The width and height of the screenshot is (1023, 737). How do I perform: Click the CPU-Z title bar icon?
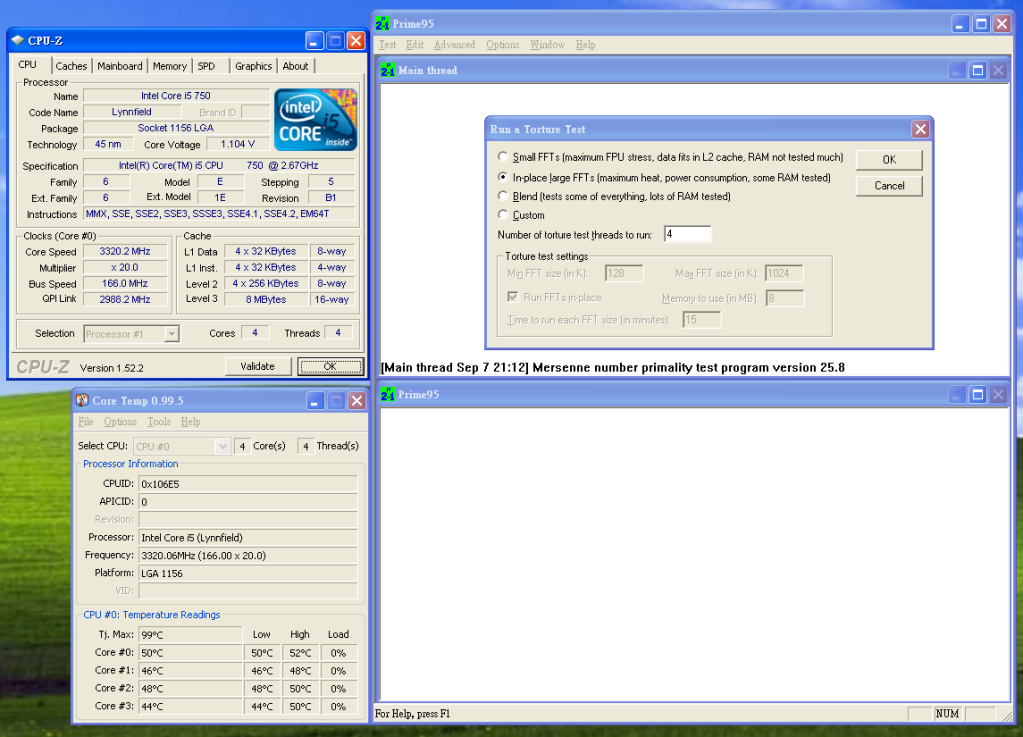click(x=18, y=40)
